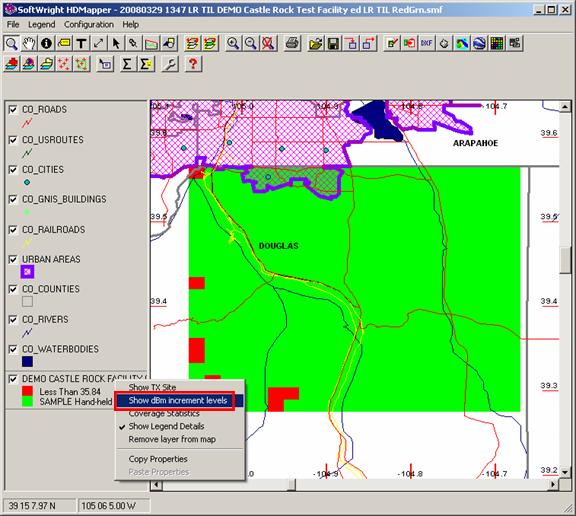576x516 pixels.
Task: Click the colored grid palette icon
Action: [x=497, y=43]
